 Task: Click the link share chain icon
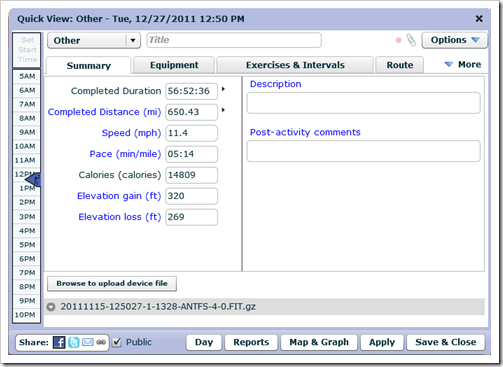tap(101, 342)
